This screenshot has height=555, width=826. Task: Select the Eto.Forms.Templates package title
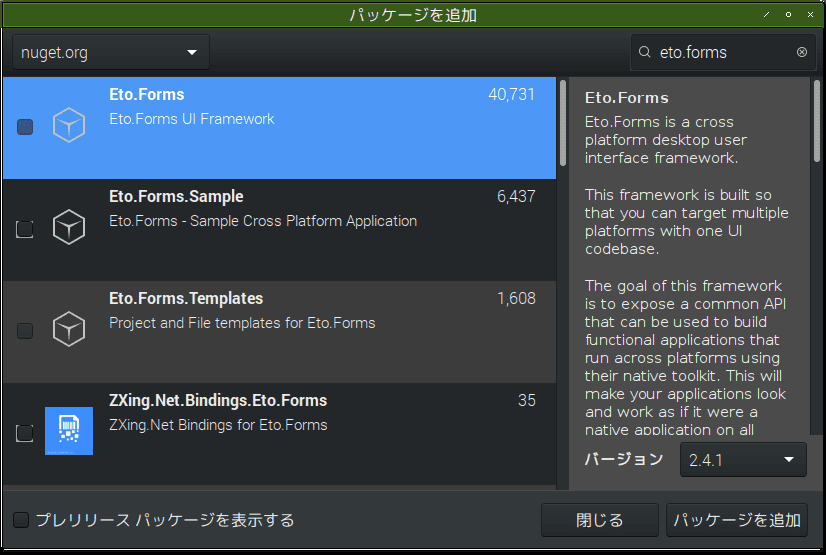point(186,299)
